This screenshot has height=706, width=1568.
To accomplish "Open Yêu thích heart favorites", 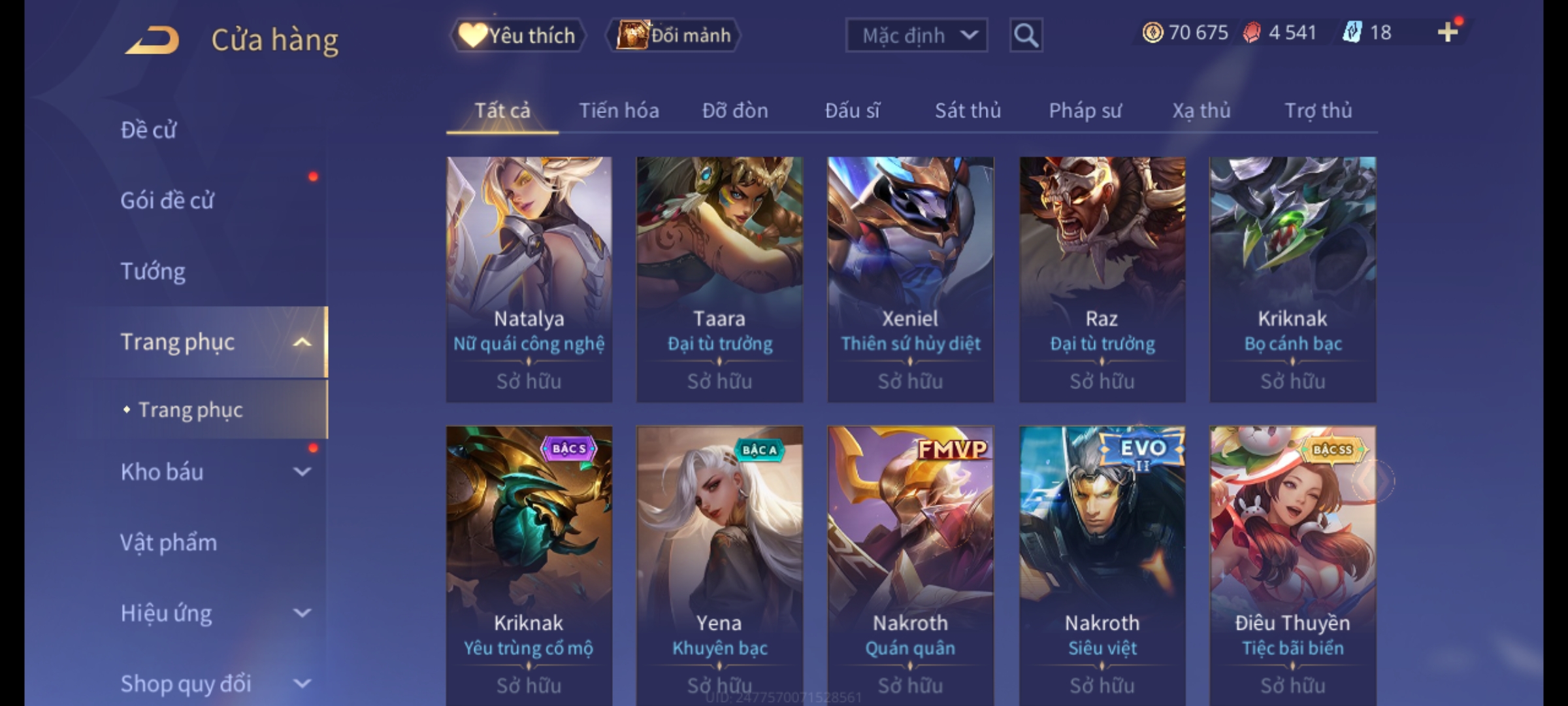I will point(517,35).
